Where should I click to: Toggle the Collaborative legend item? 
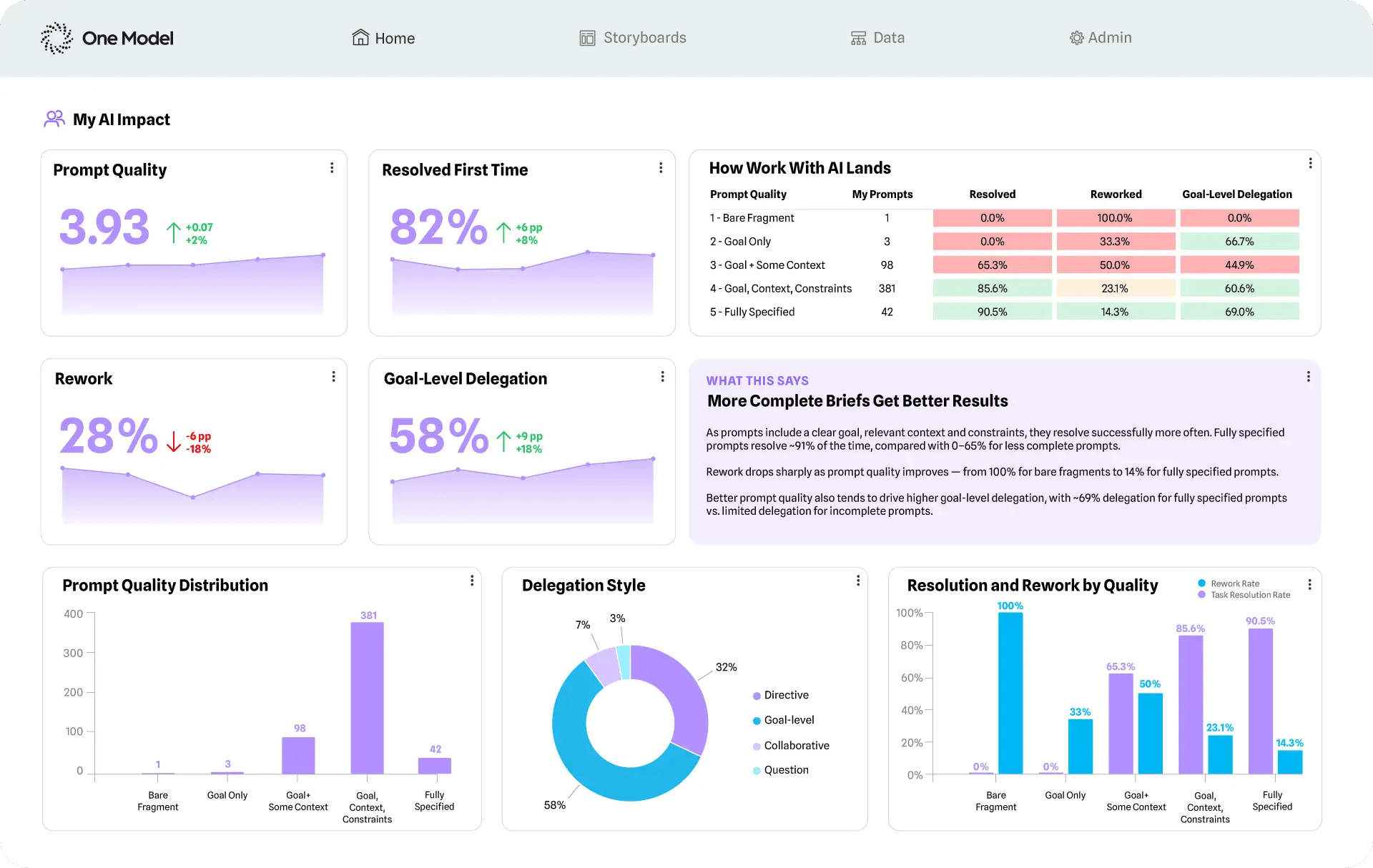[x=791, y=745]
